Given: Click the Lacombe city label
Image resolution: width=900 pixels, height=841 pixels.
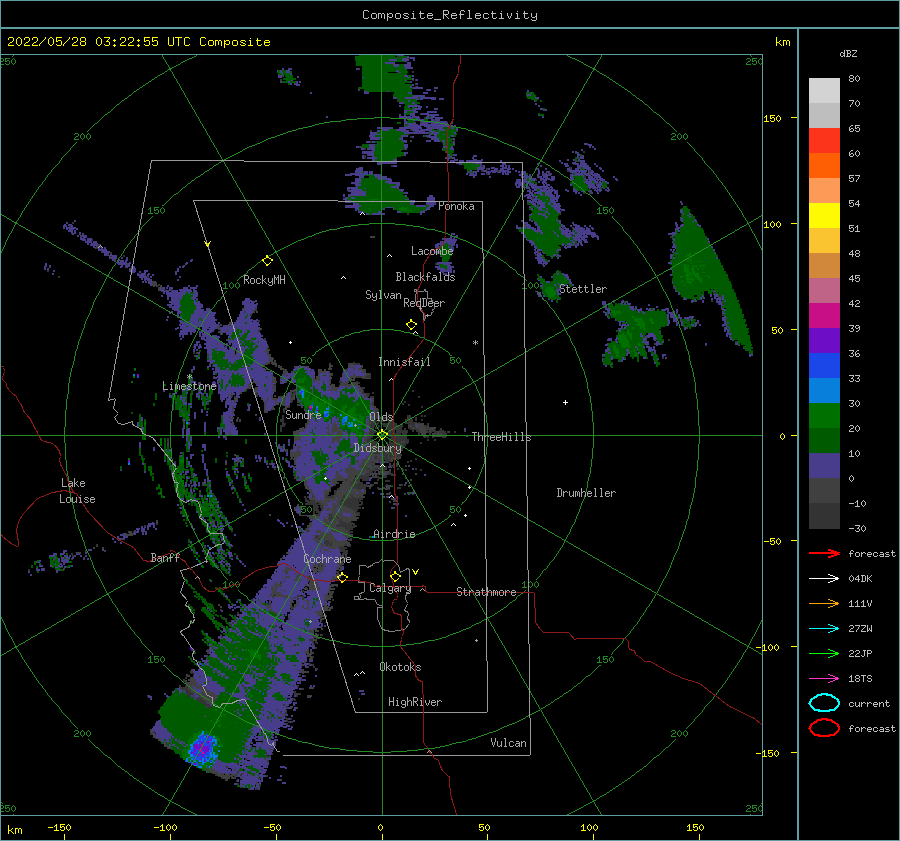Looking at the screenshot, I should pyautogui.click(x=432, y=251).
